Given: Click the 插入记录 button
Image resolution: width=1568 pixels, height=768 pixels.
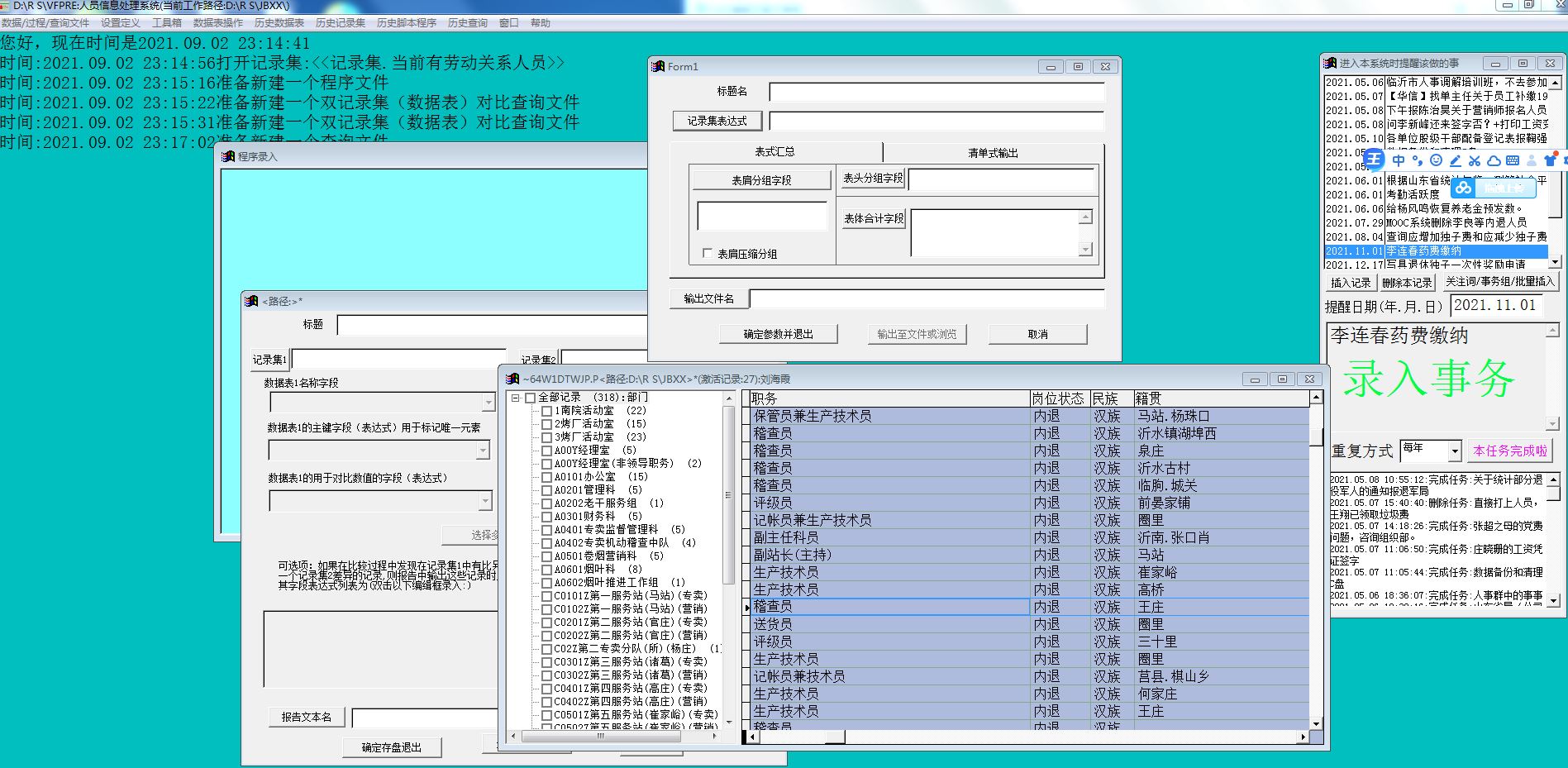Looking at the screenshot, I should 1351,283.
